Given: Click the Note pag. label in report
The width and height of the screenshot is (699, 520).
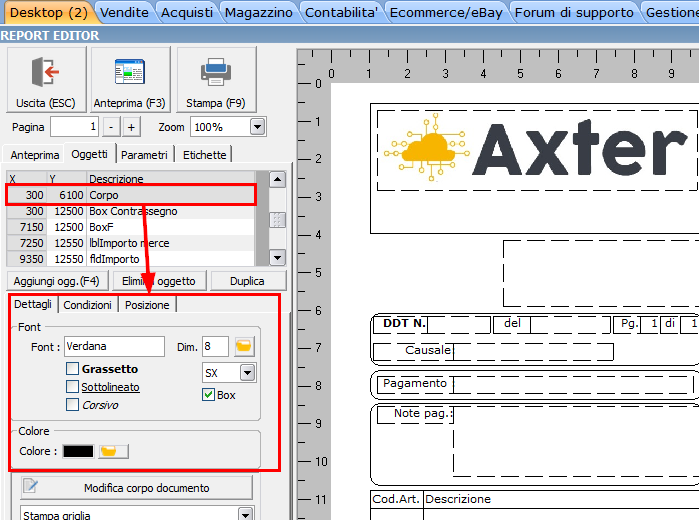Looking at the screenshot, I should click(x=423, y=413).
